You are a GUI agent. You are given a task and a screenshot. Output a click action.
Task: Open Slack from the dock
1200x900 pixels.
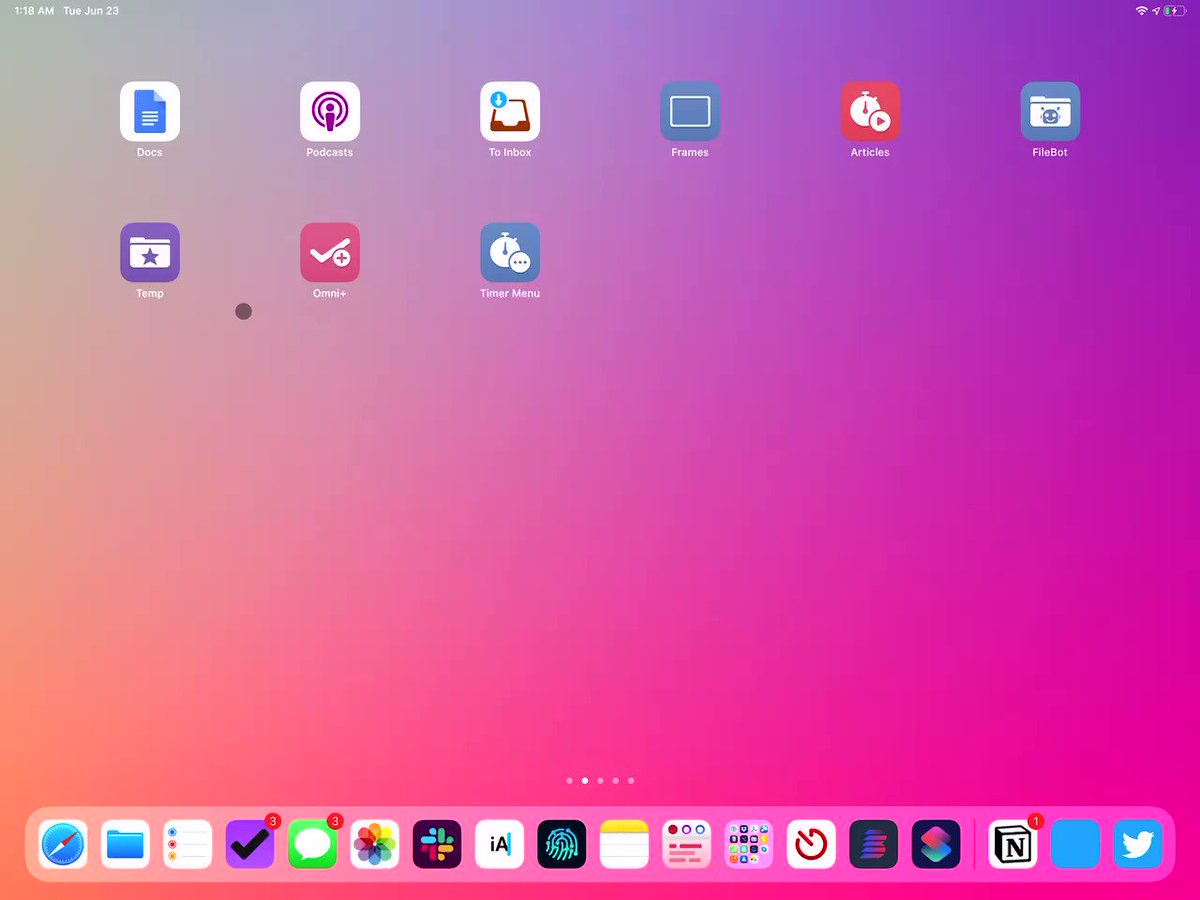tap(437, 844)
